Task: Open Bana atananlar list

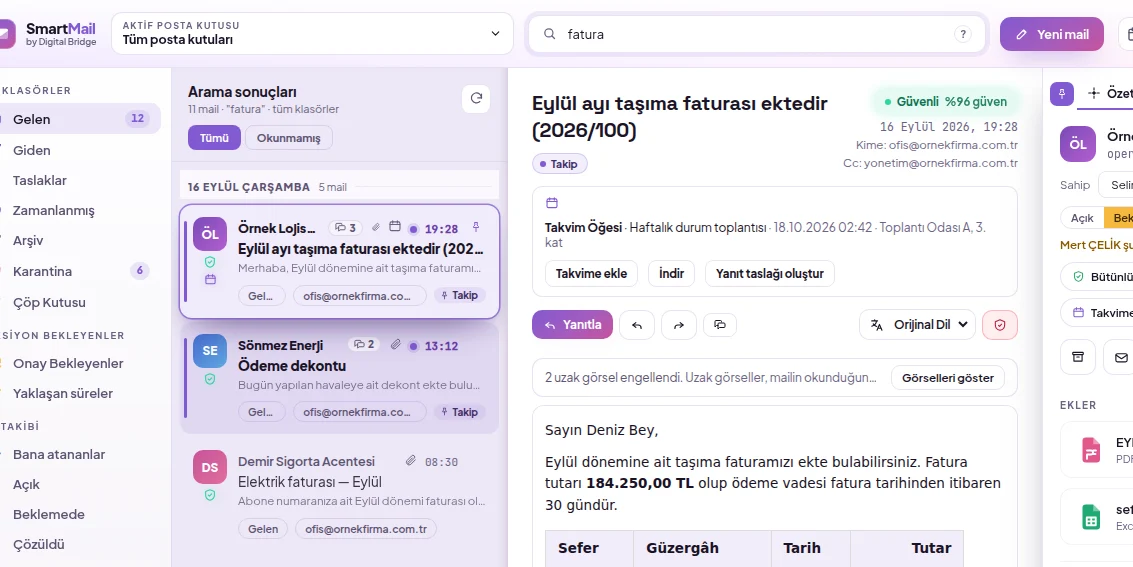Action: click(x=80, y=454)
